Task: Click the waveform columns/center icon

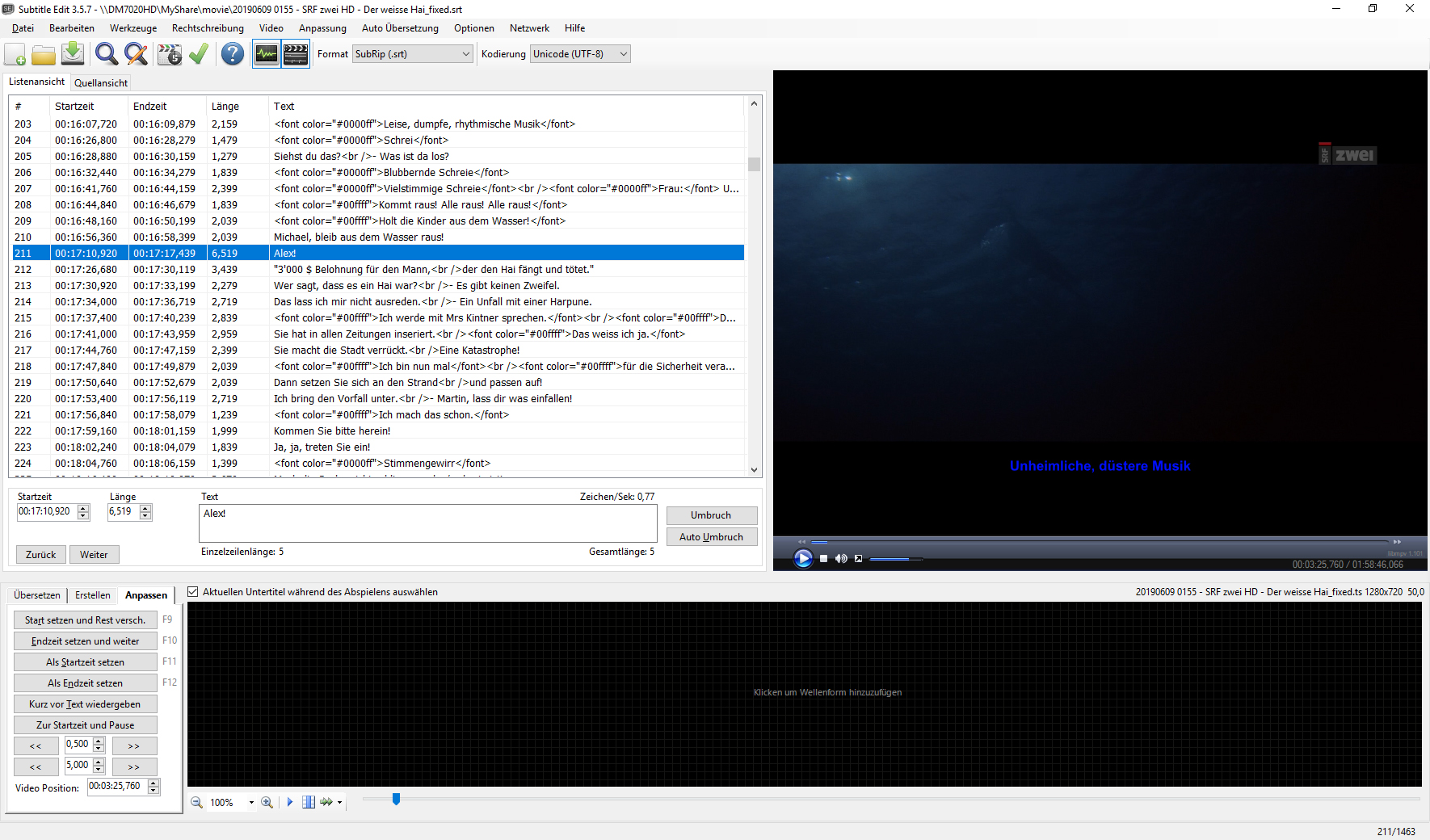Action: (309, 802)
